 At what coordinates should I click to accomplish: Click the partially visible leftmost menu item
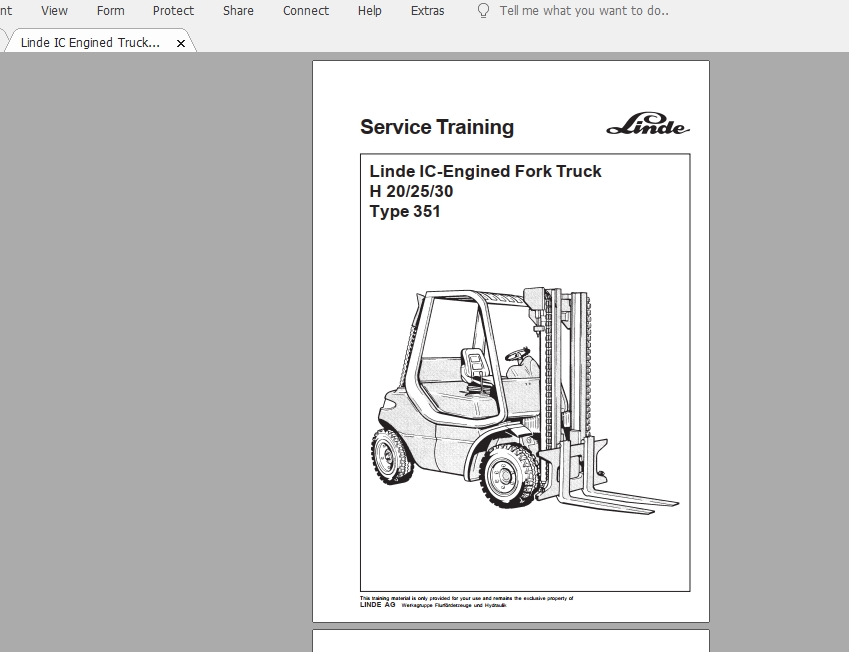point(7,11)
